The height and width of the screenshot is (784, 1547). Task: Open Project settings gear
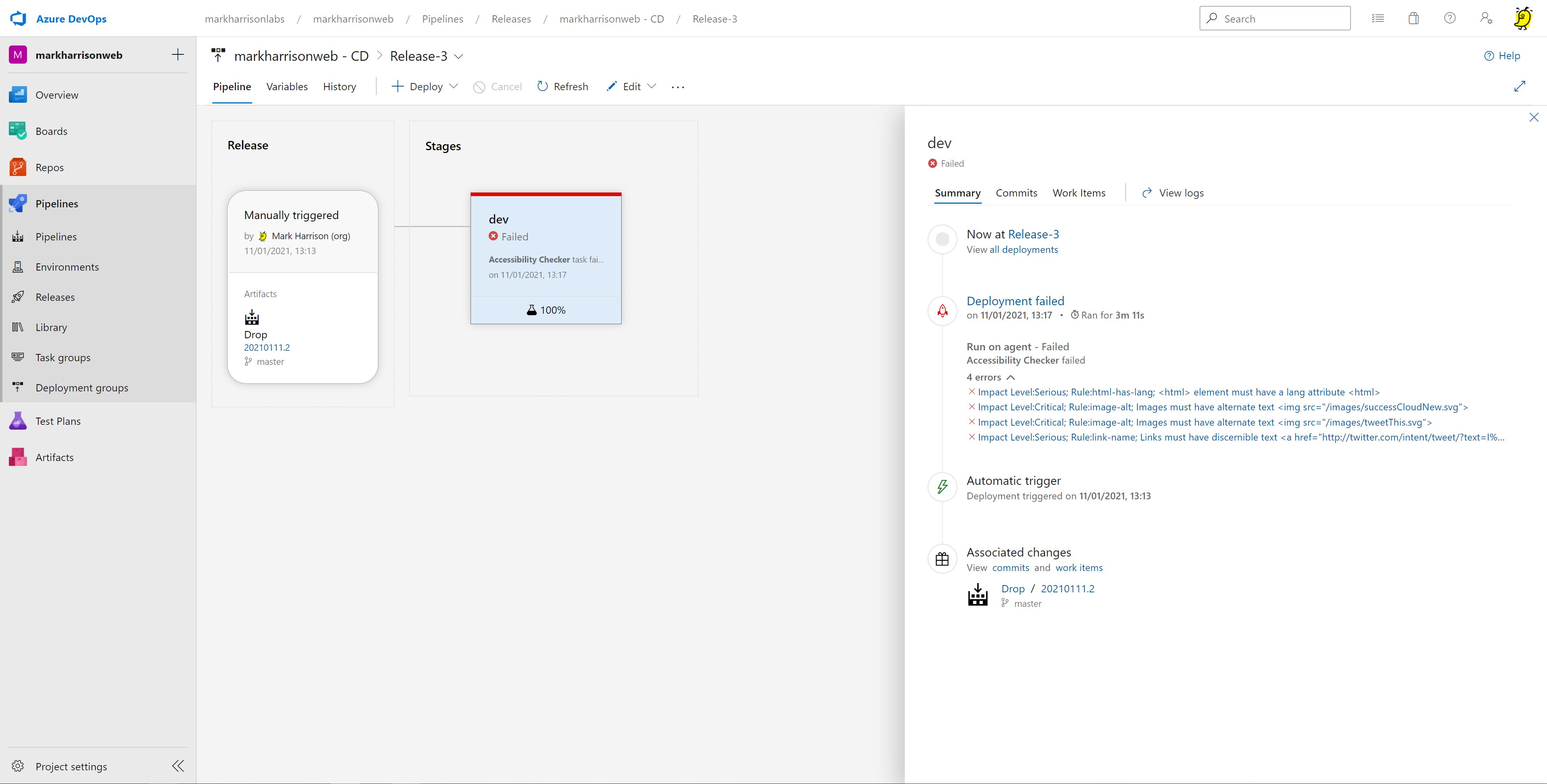tap(18, 766)
